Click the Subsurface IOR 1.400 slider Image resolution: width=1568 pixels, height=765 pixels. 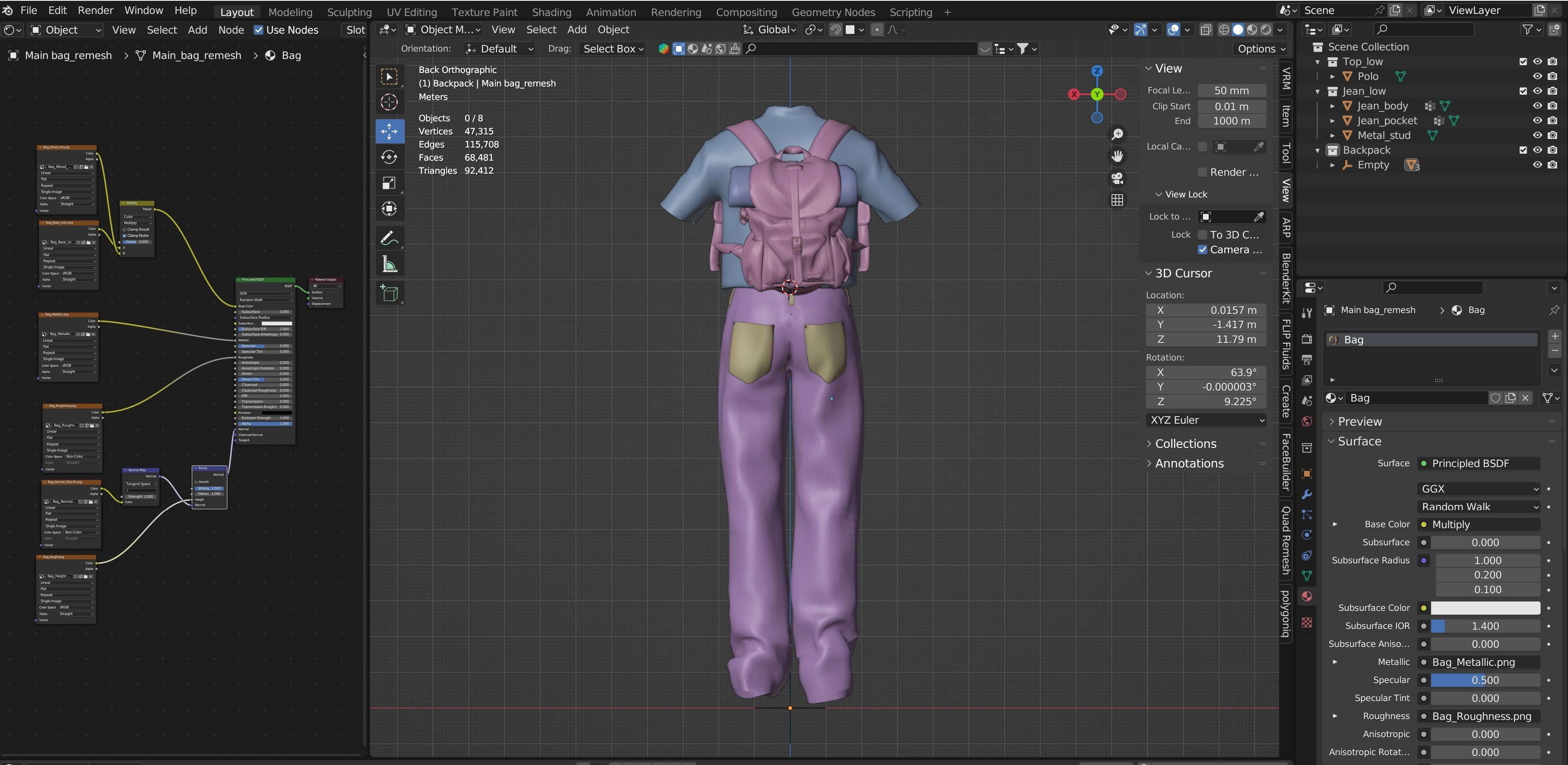tap(1485, 626)
